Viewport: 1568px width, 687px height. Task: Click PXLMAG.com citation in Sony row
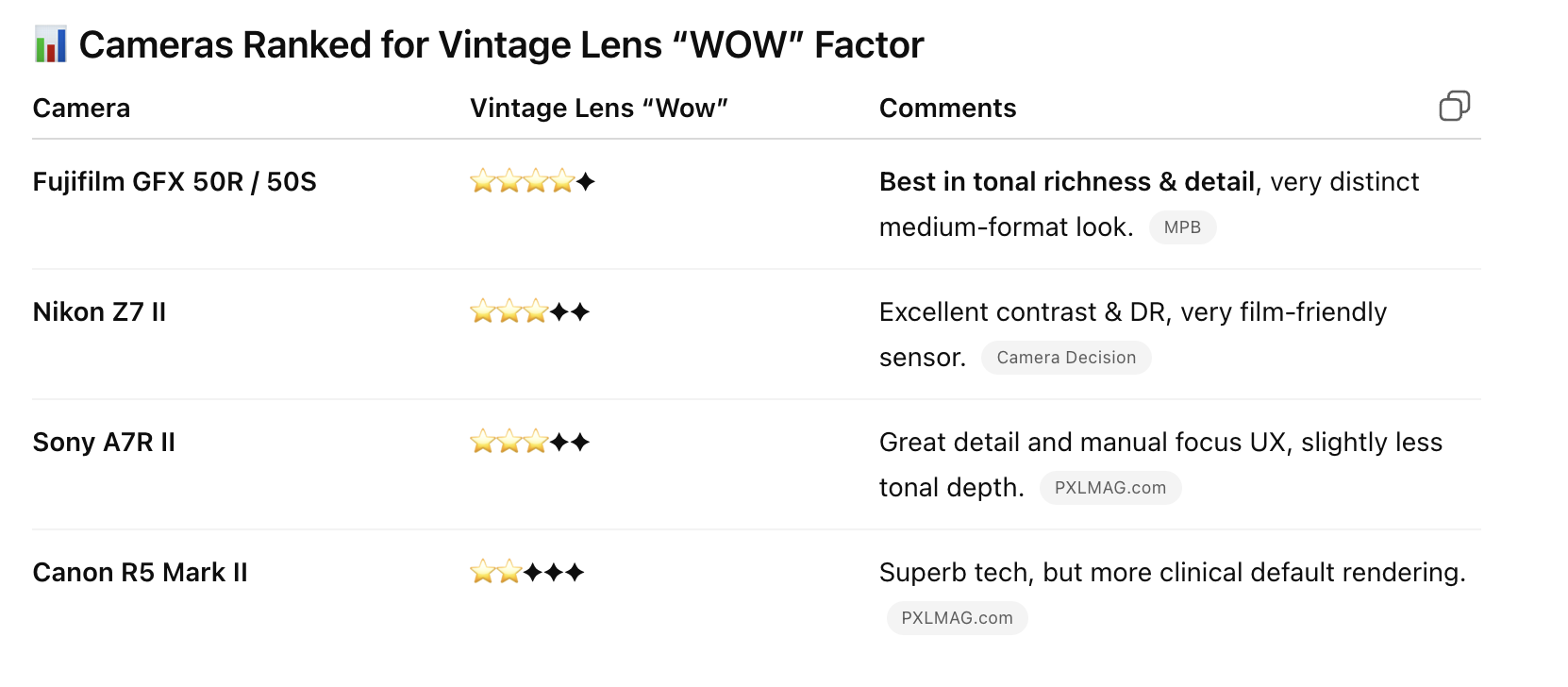[x=1109, y=488]
